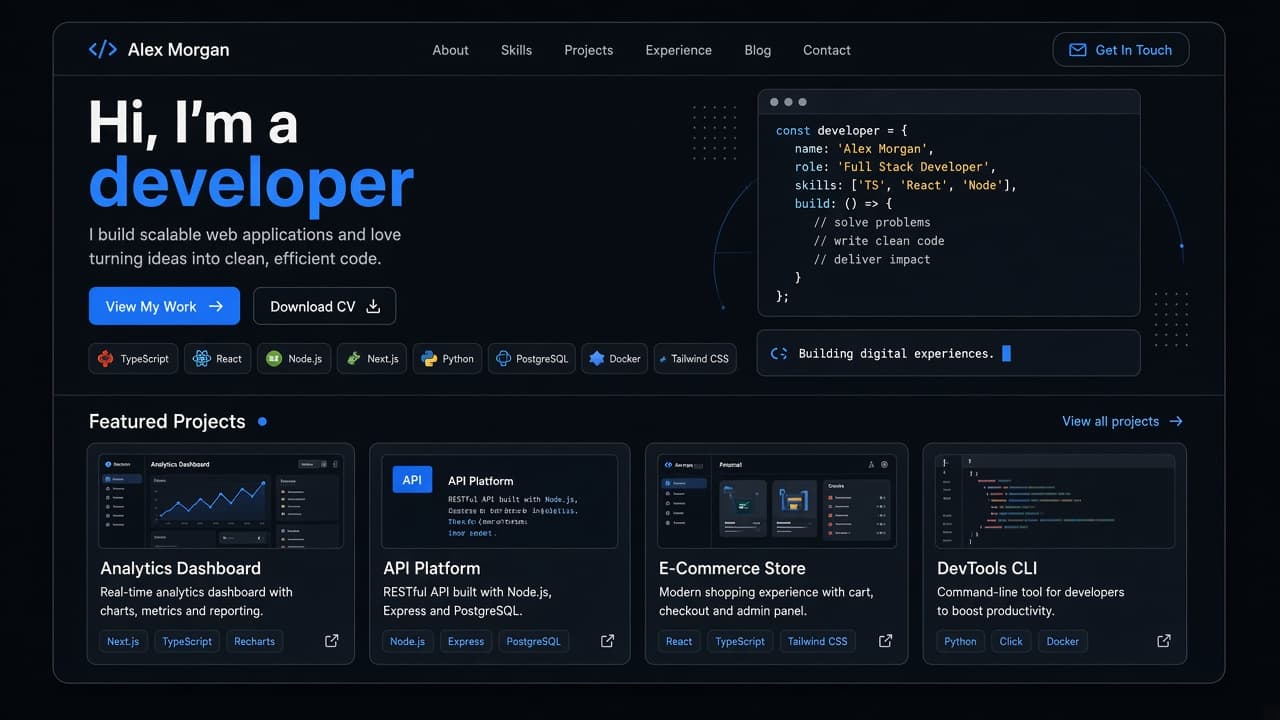Select PostgreSQL tag on API Platform card

click(534, 641)
